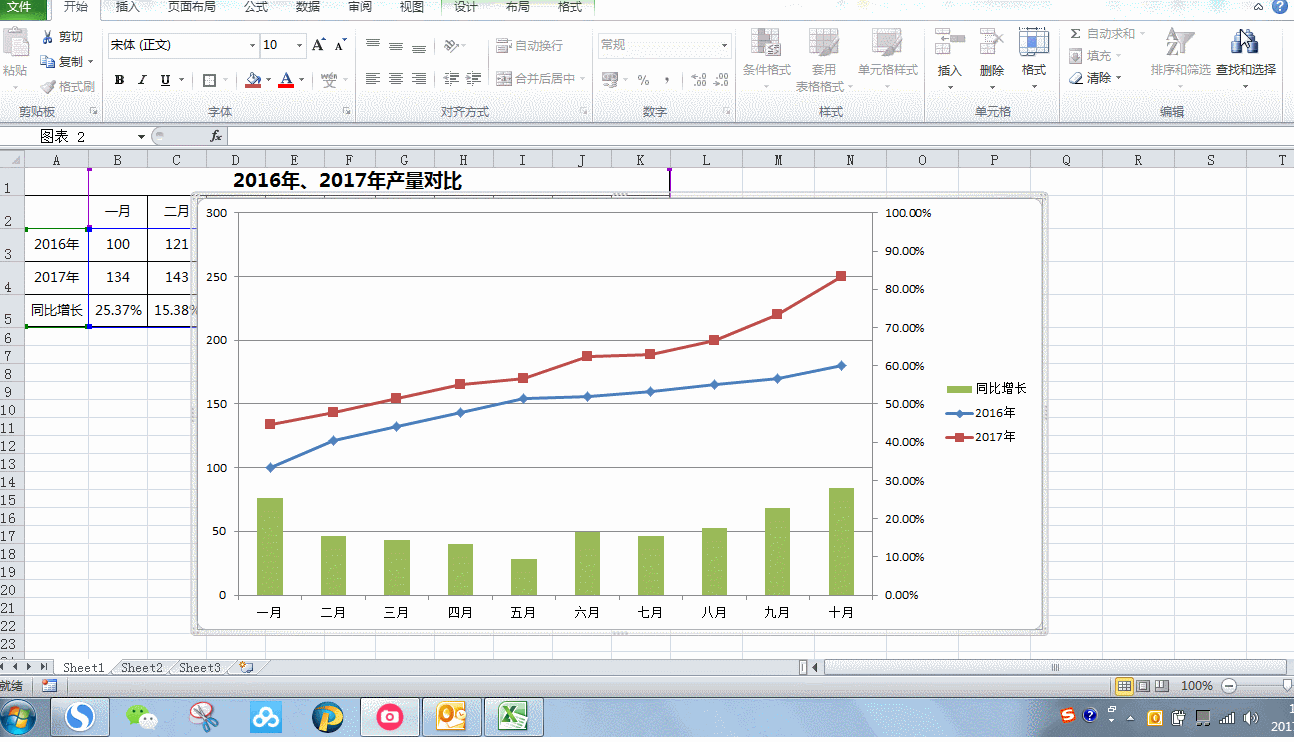The image size is (1294, 742).
Task: Switch to Page Layout view in status bar
Action: pos(1142,686)
